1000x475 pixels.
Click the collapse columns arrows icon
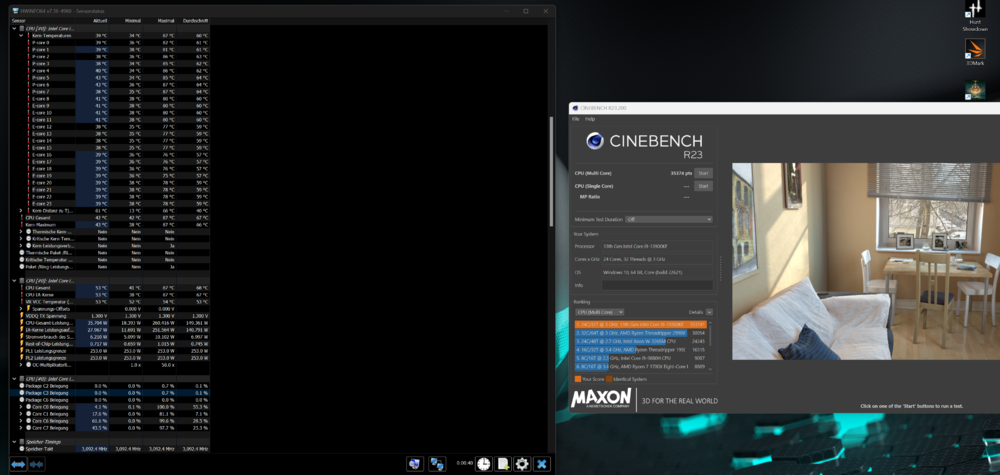[x=37, y=464]
